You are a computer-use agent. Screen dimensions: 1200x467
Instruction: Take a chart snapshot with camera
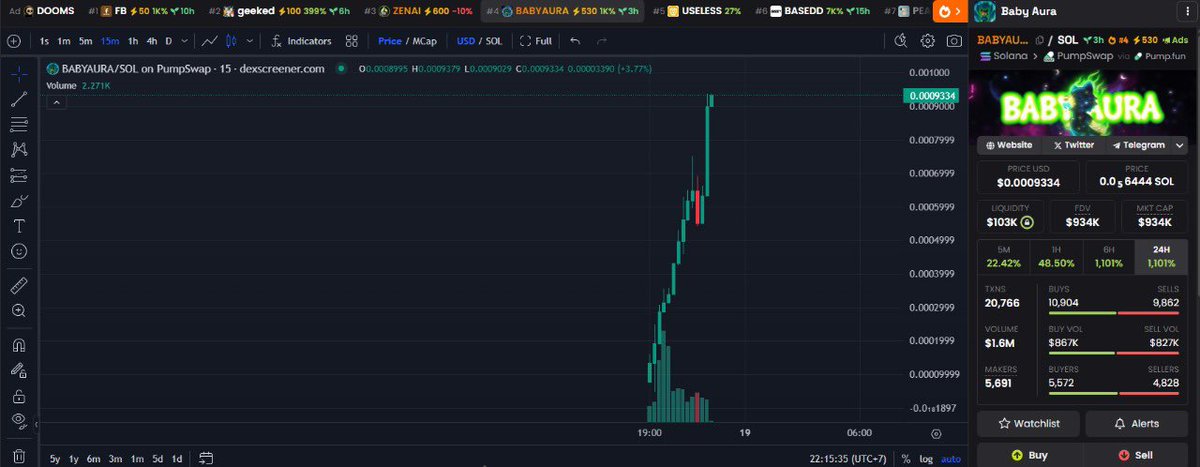pyautogui.click(x=954, y=41)
